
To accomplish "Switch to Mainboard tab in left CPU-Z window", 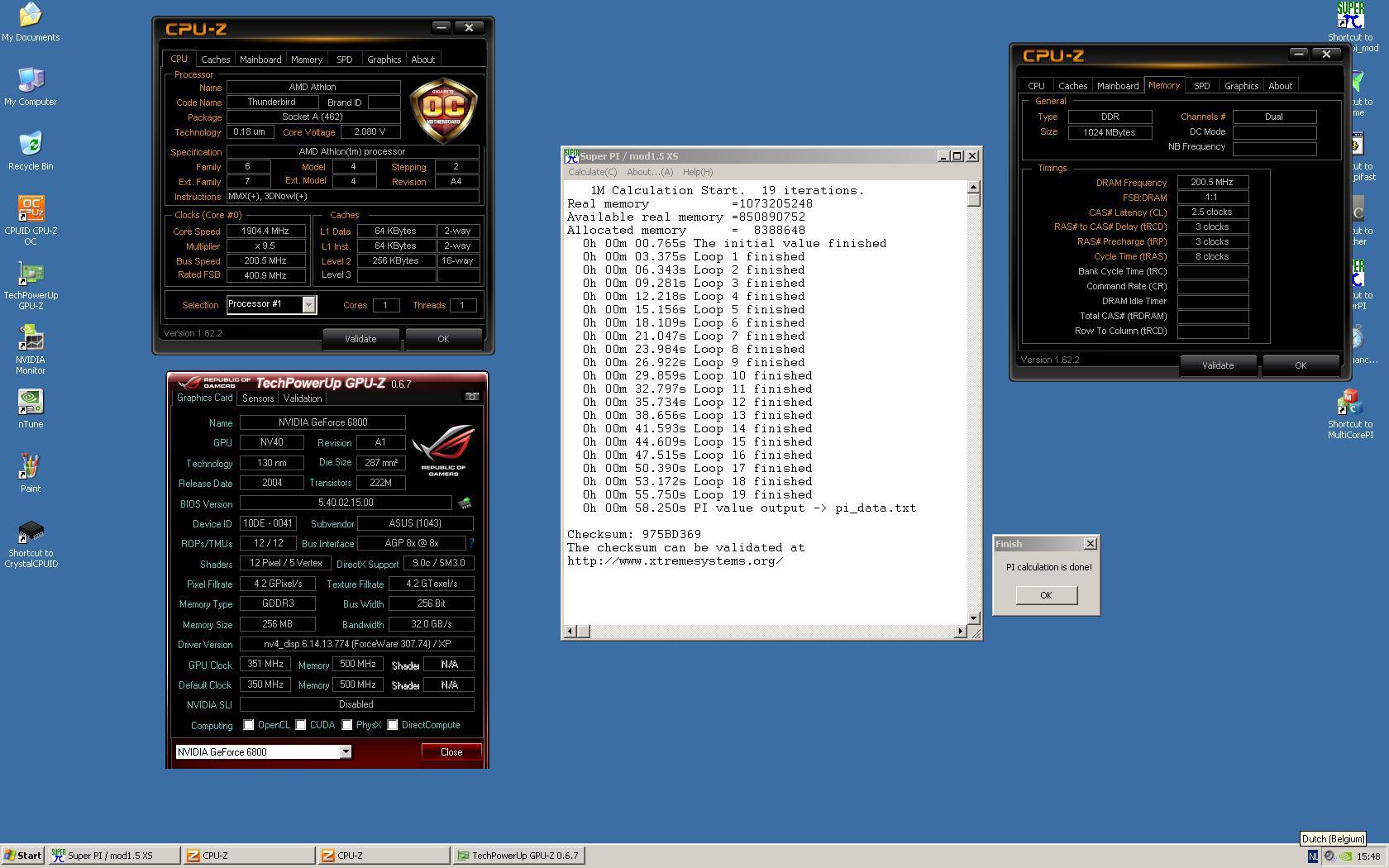I will [x=260, y=60].
